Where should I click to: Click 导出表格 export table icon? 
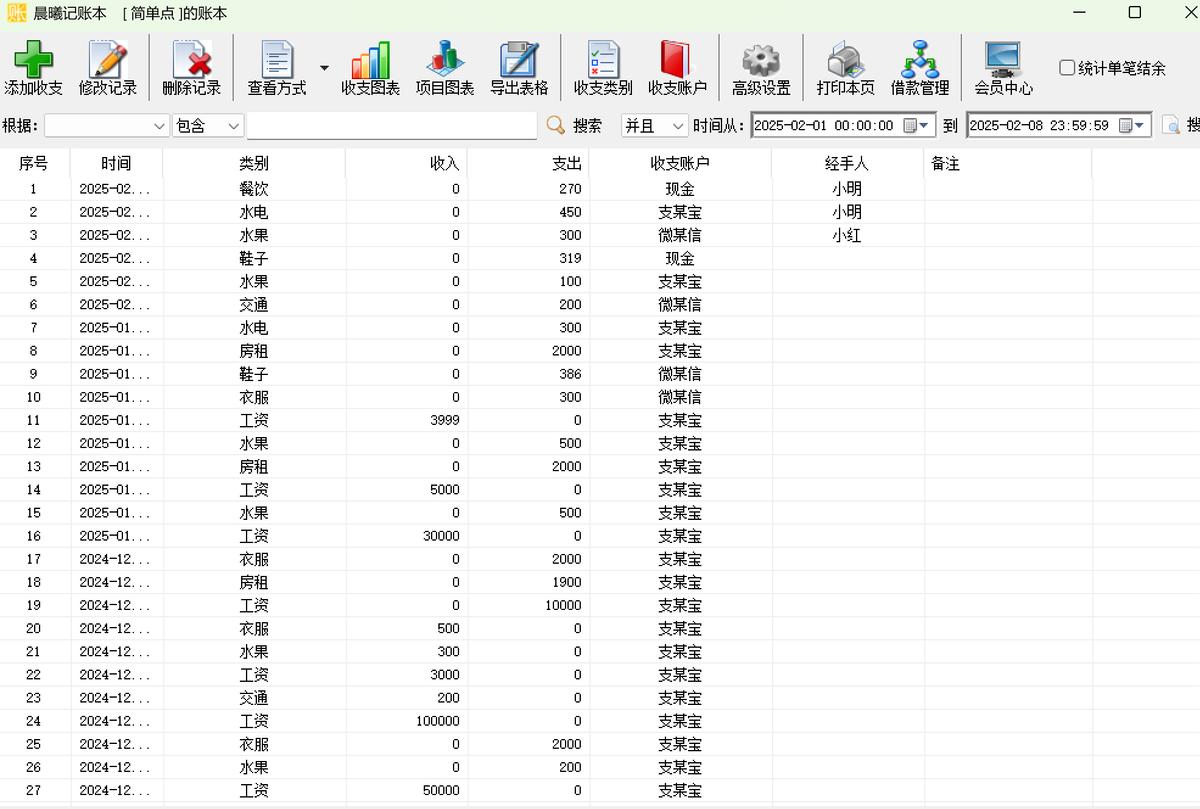pos(519,59)
